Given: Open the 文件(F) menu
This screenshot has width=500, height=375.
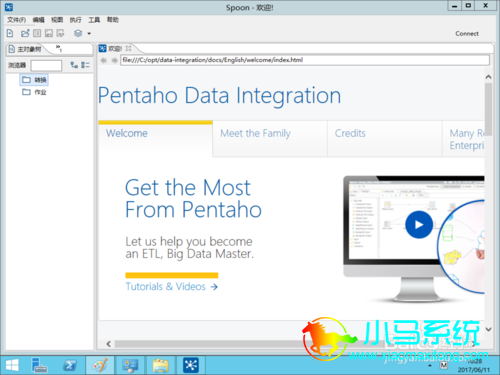Looking at the screenshot, I should pyautogui.click(x=16, y=20).
